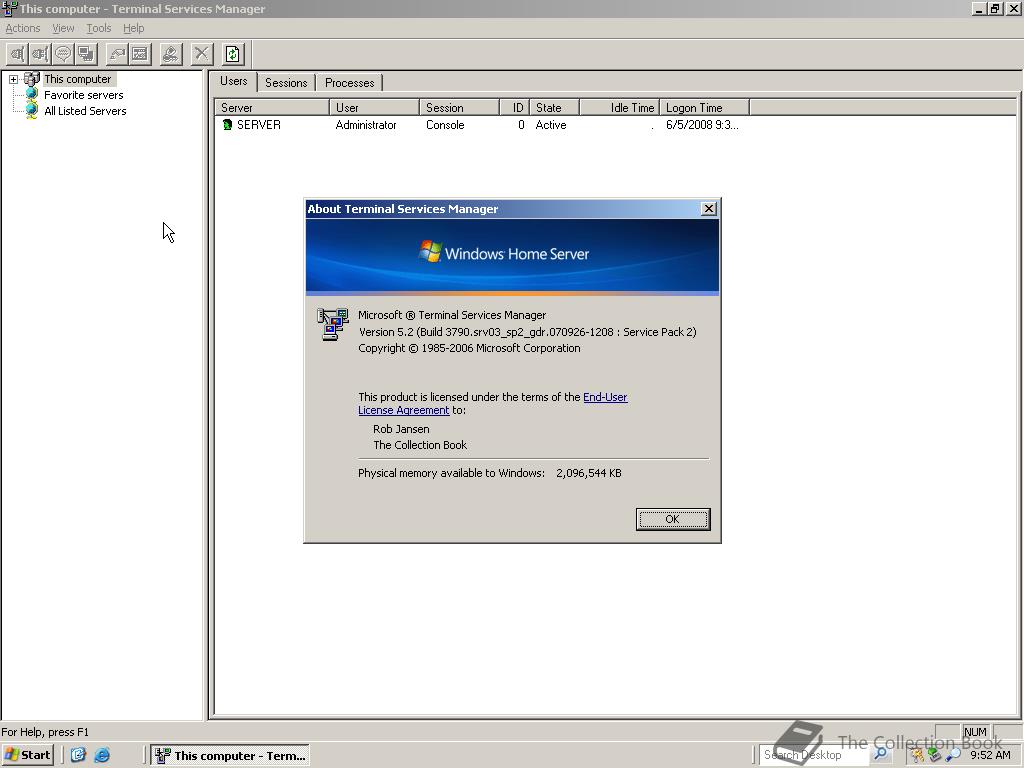This screenshot has height=768, width=1024.
Task: Open the View menu
Action: pos(63,28)
